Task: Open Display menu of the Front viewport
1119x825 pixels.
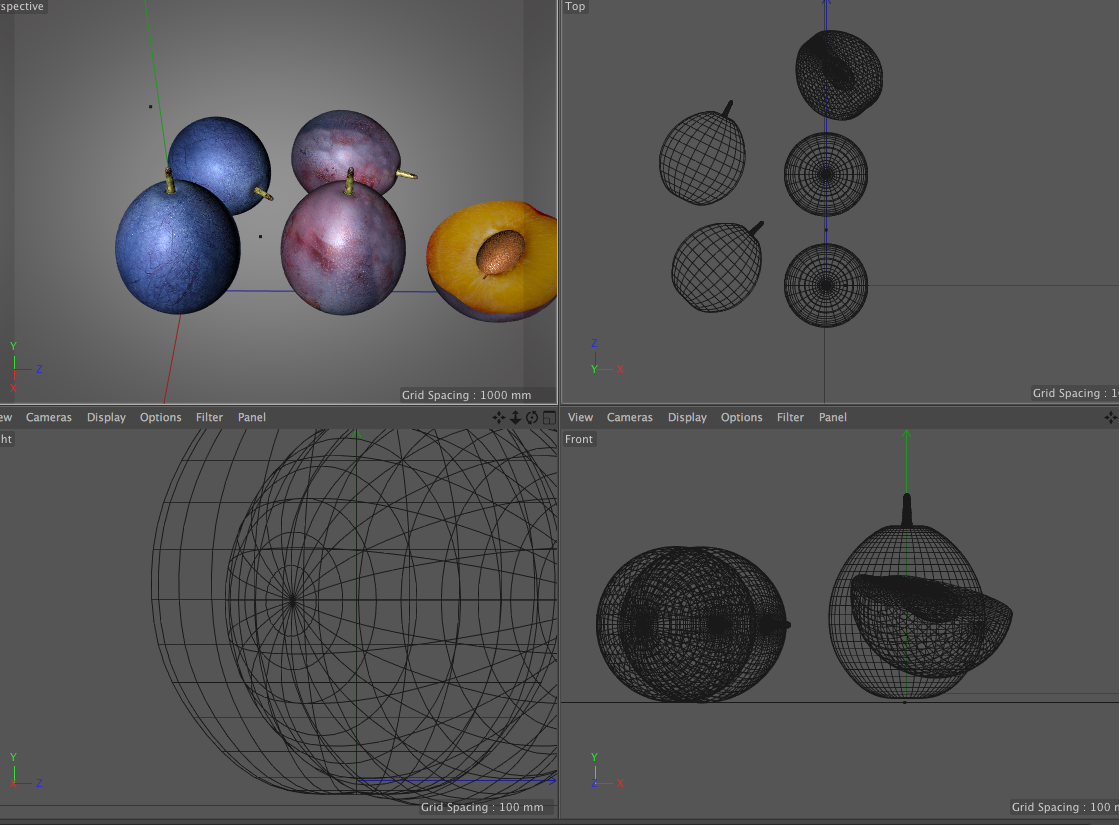Action: tap(687, 417)
